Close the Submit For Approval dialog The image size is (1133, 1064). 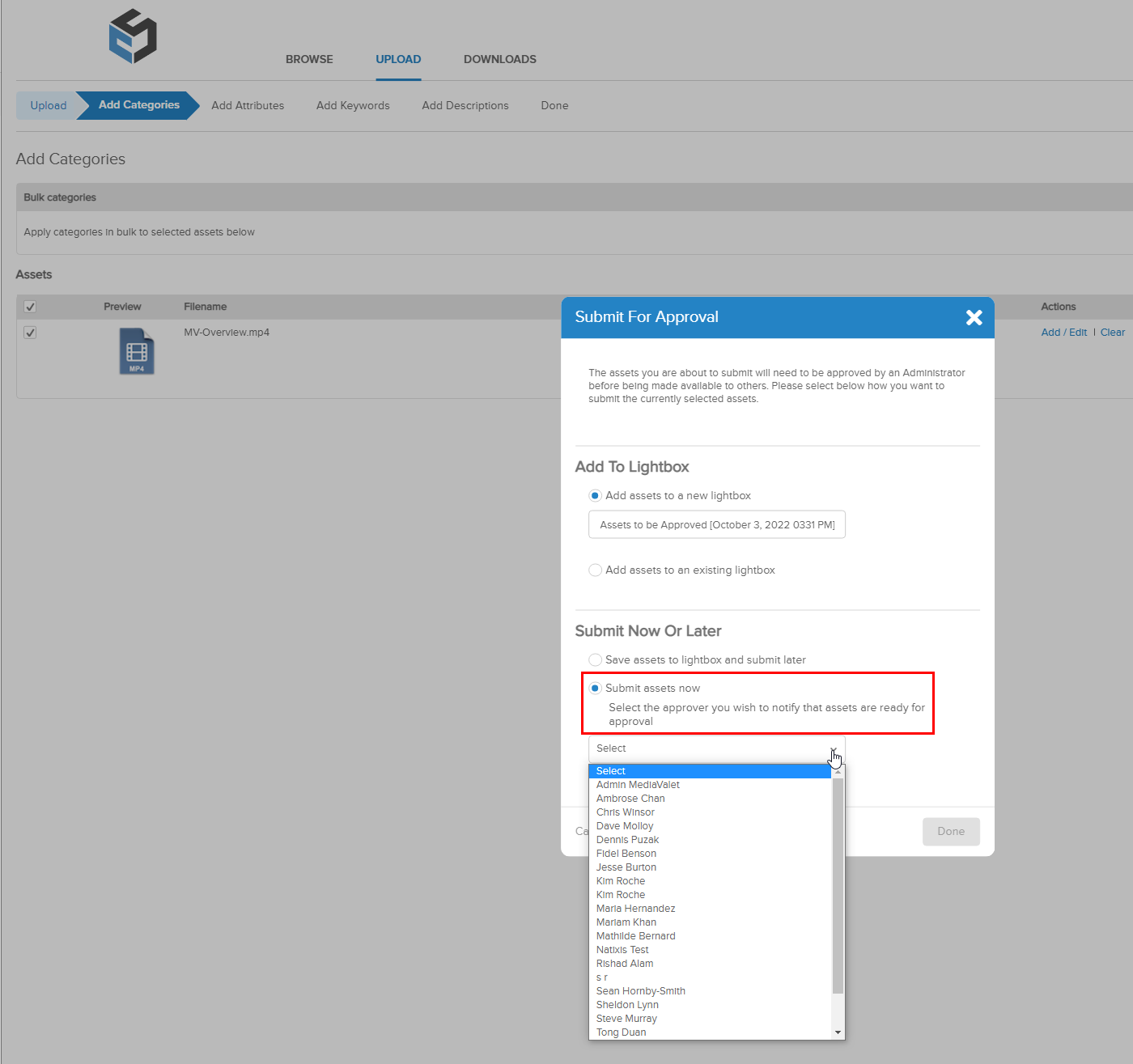pos(974,317)
